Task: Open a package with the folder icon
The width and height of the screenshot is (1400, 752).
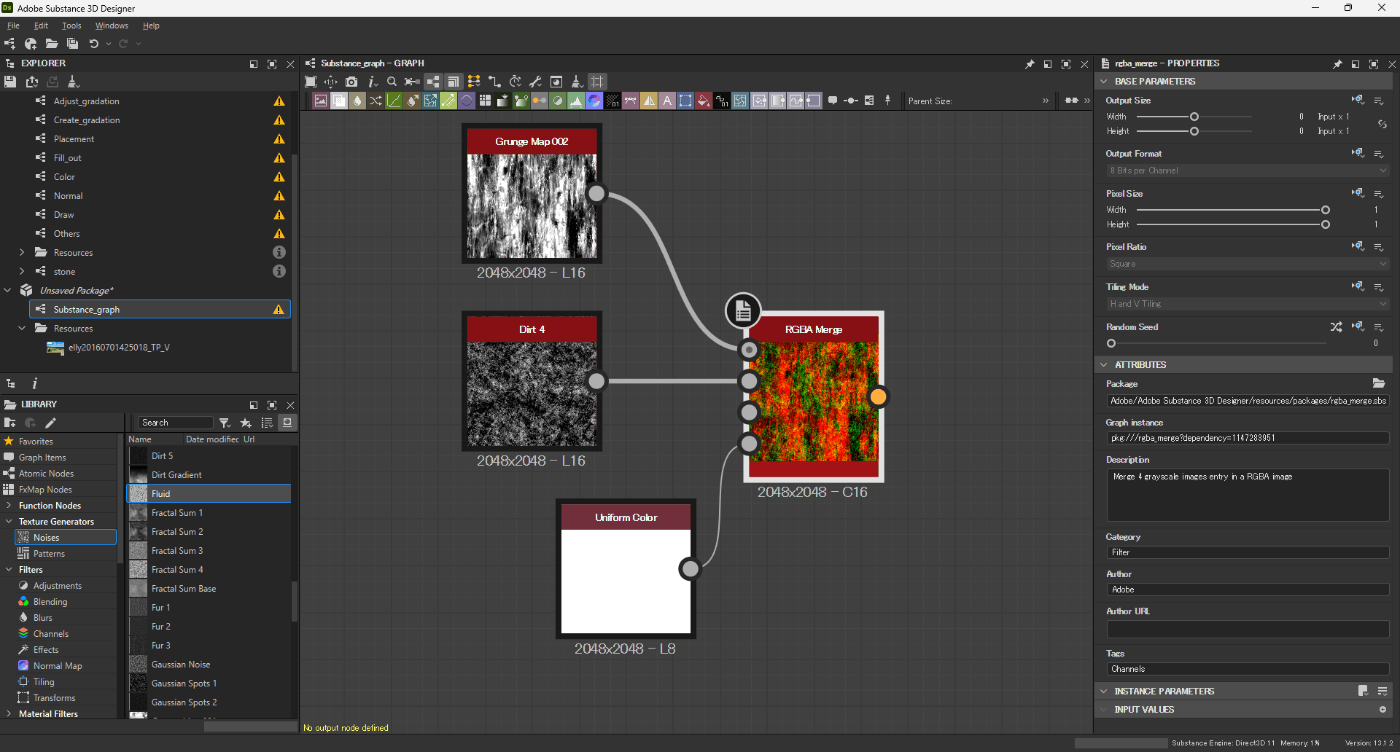Action: click(x=51, y=44)
